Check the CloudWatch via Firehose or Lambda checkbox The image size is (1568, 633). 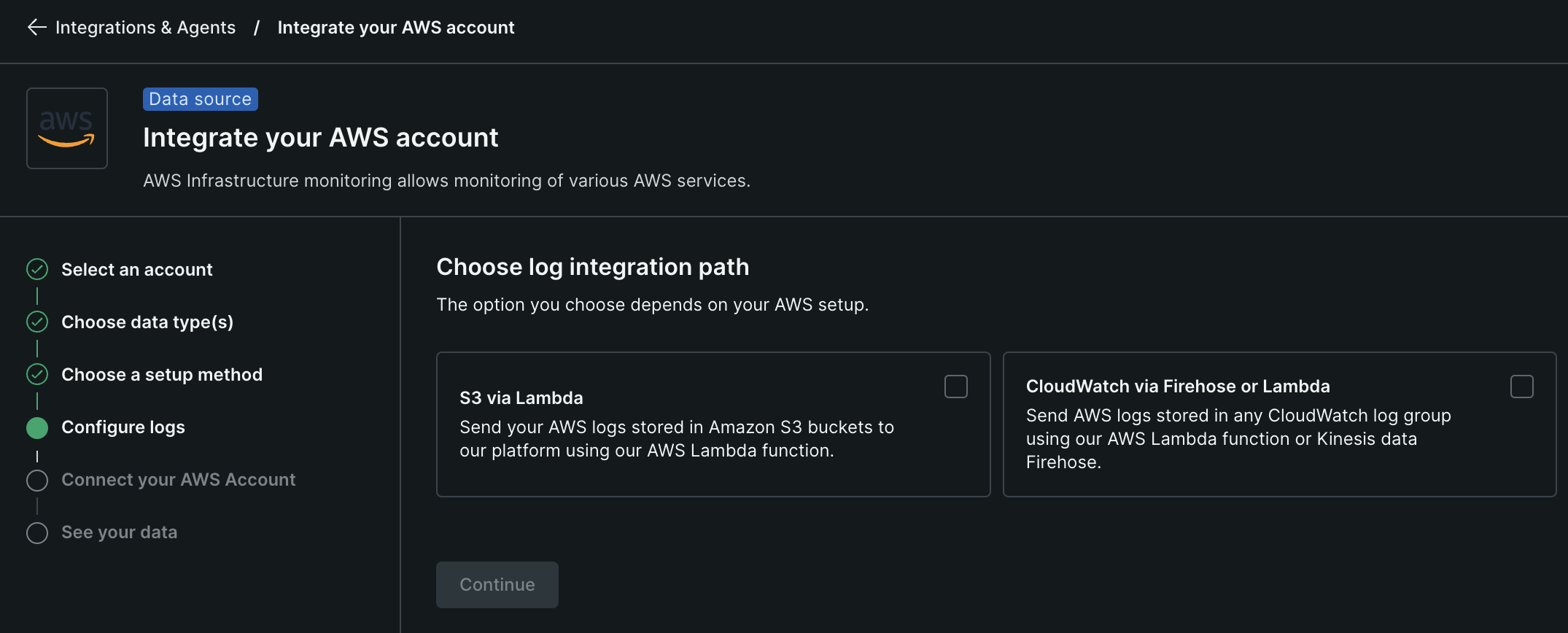click(1521, 387)
